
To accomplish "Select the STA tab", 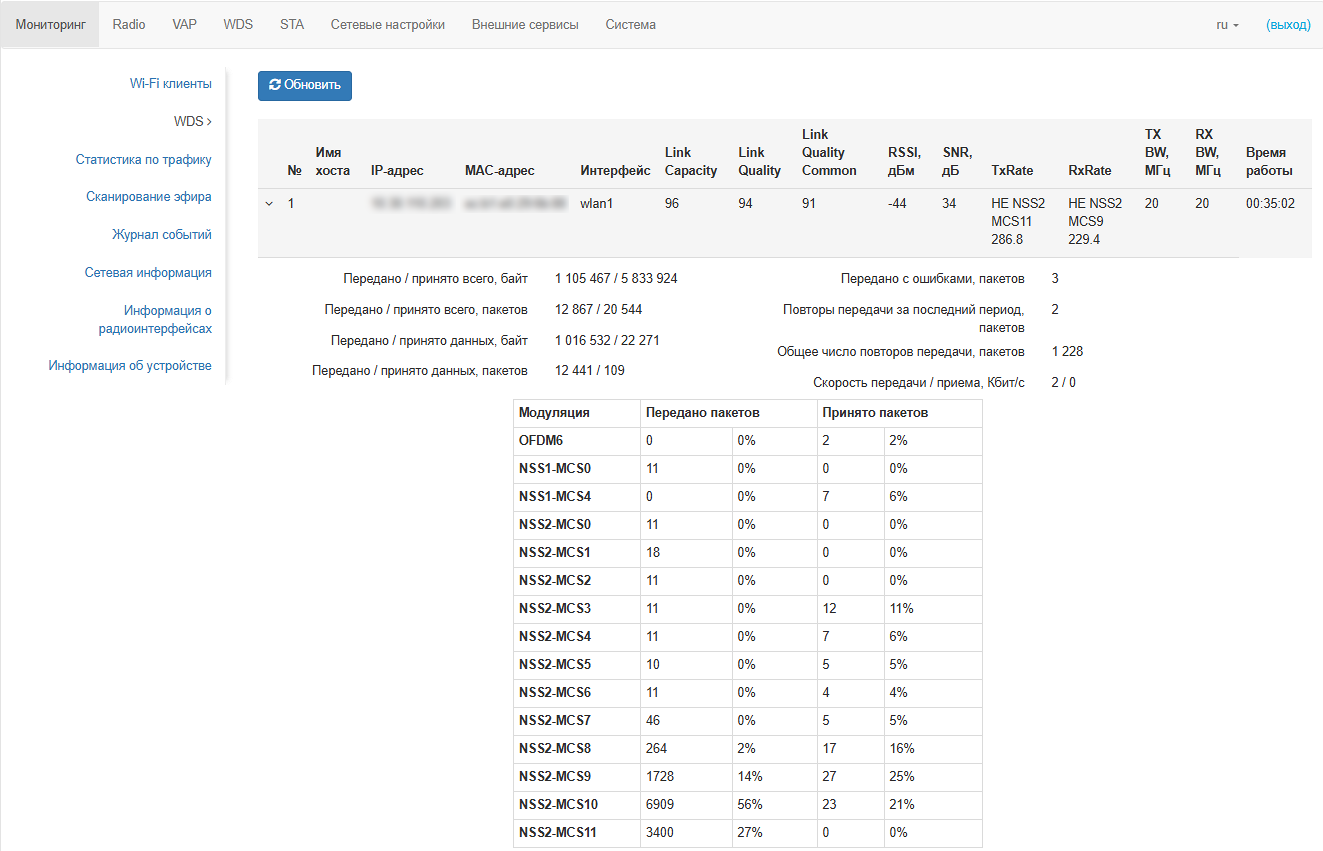I will tap(292, 25).
